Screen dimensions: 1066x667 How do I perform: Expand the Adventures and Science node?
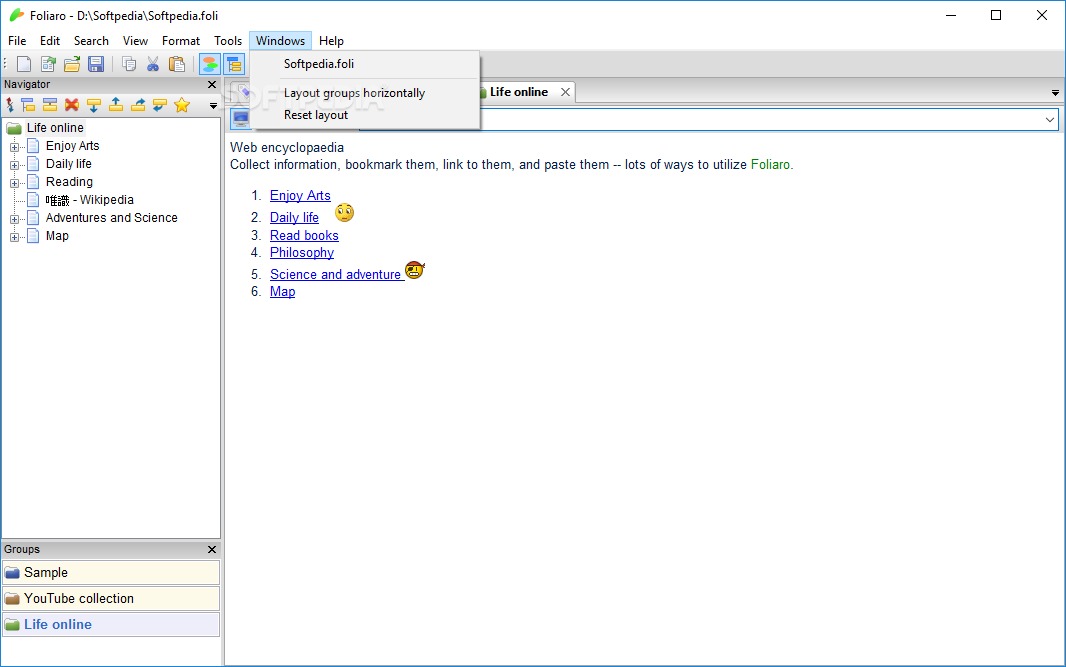(14, 219)
